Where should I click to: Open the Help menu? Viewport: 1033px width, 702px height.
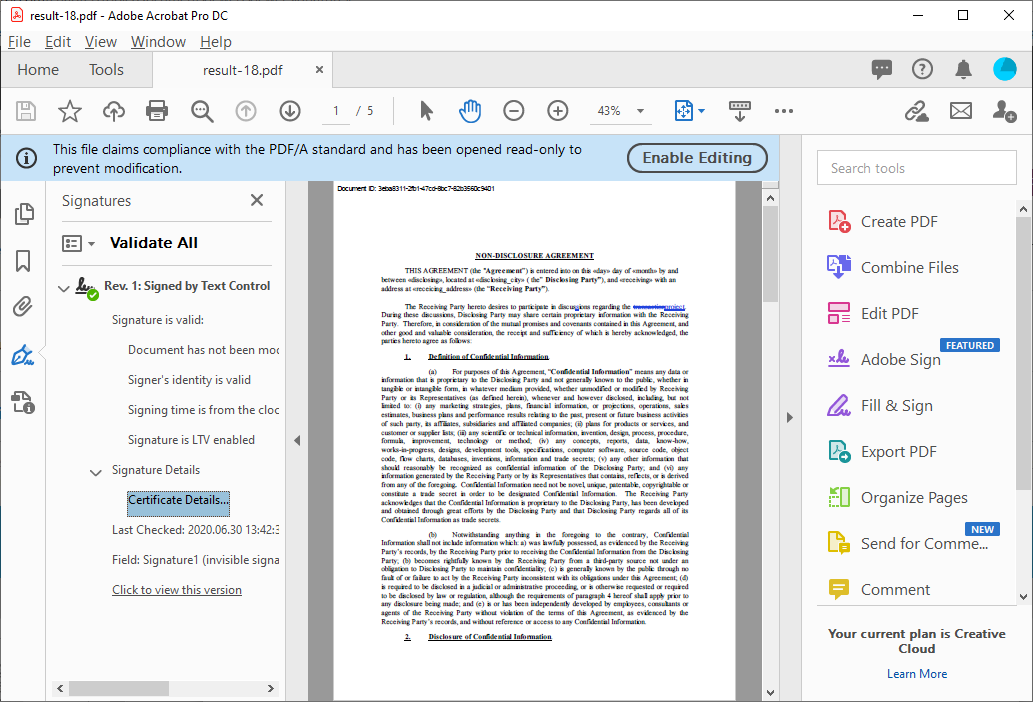tap(216, 42)
